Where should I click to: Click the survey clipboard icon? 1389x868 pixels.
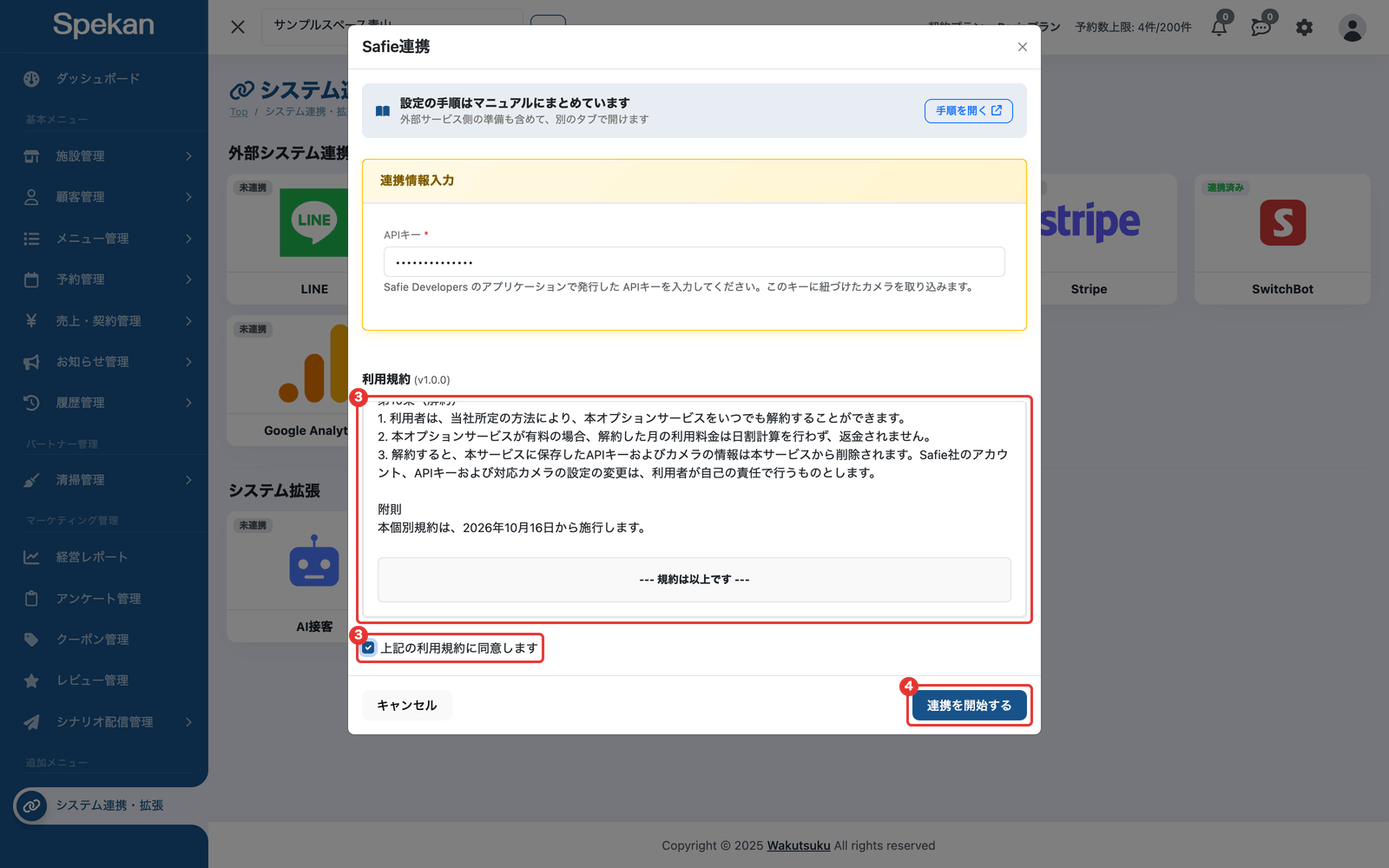click(x=31, y=599)
